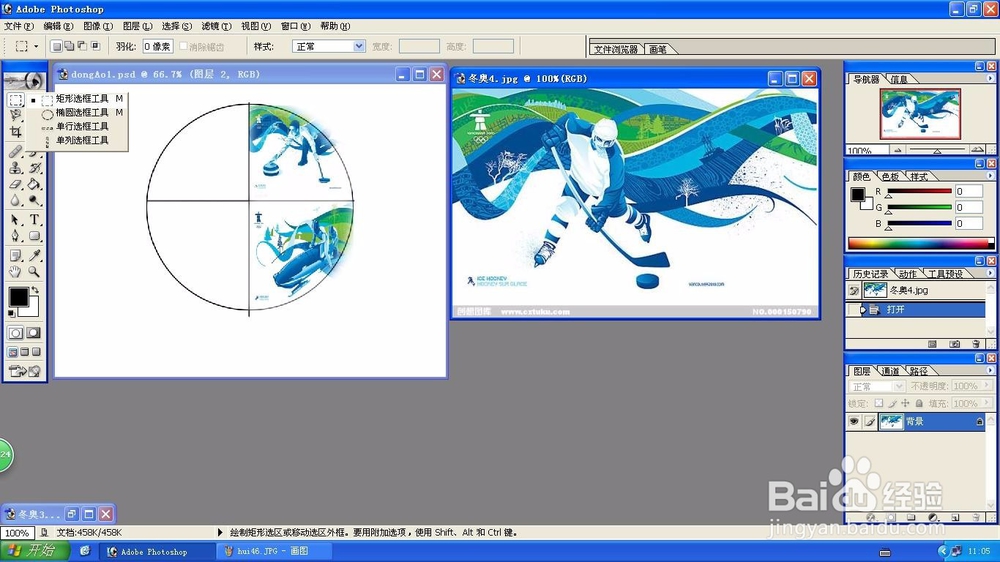Select 'Intersect with selection' mode button
Screen dimensions: 1000x562
coord(96,46)
